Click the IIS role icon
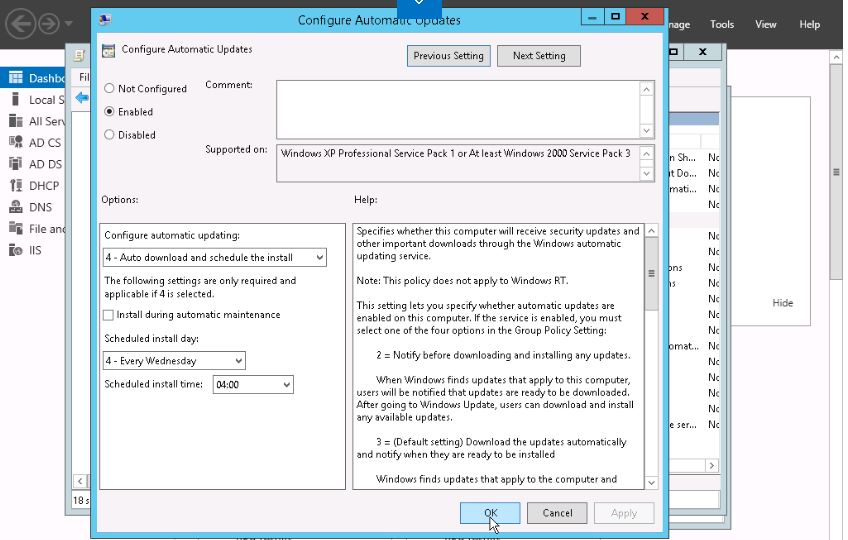This screenshot has width=848, height=540. [x=16, y=250]
